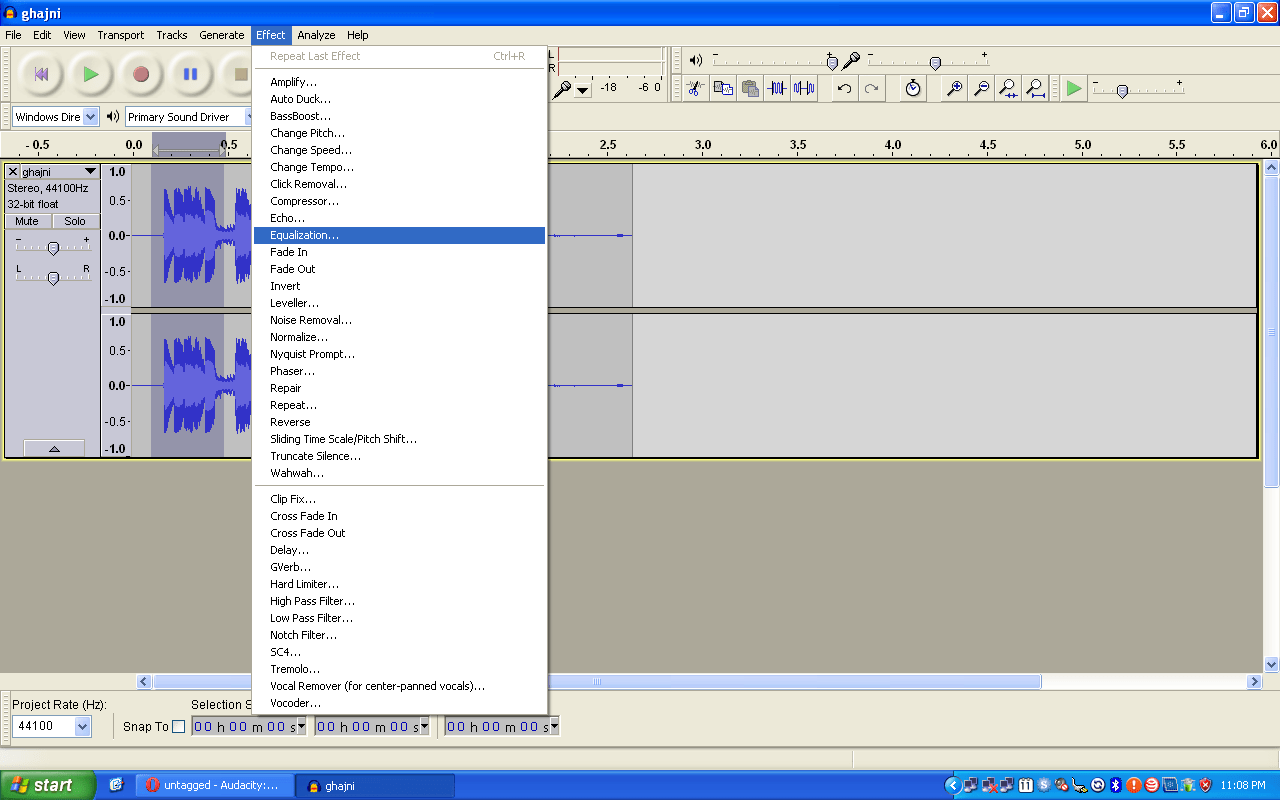Mute the ghajni track
1280x800 pixels.
[27, 221]
